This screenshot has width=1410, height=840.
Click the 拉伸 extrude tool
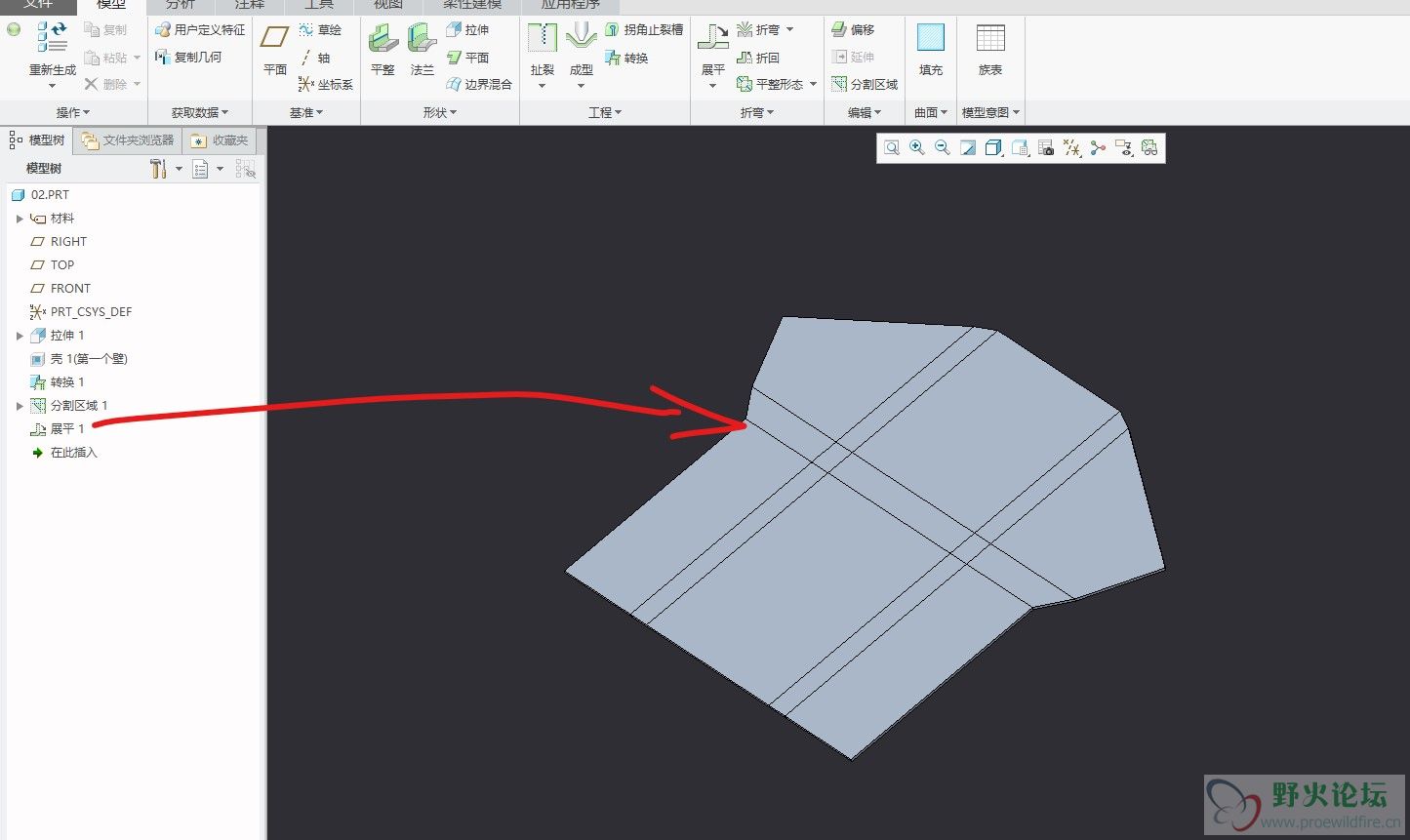[x=467, y=30]
